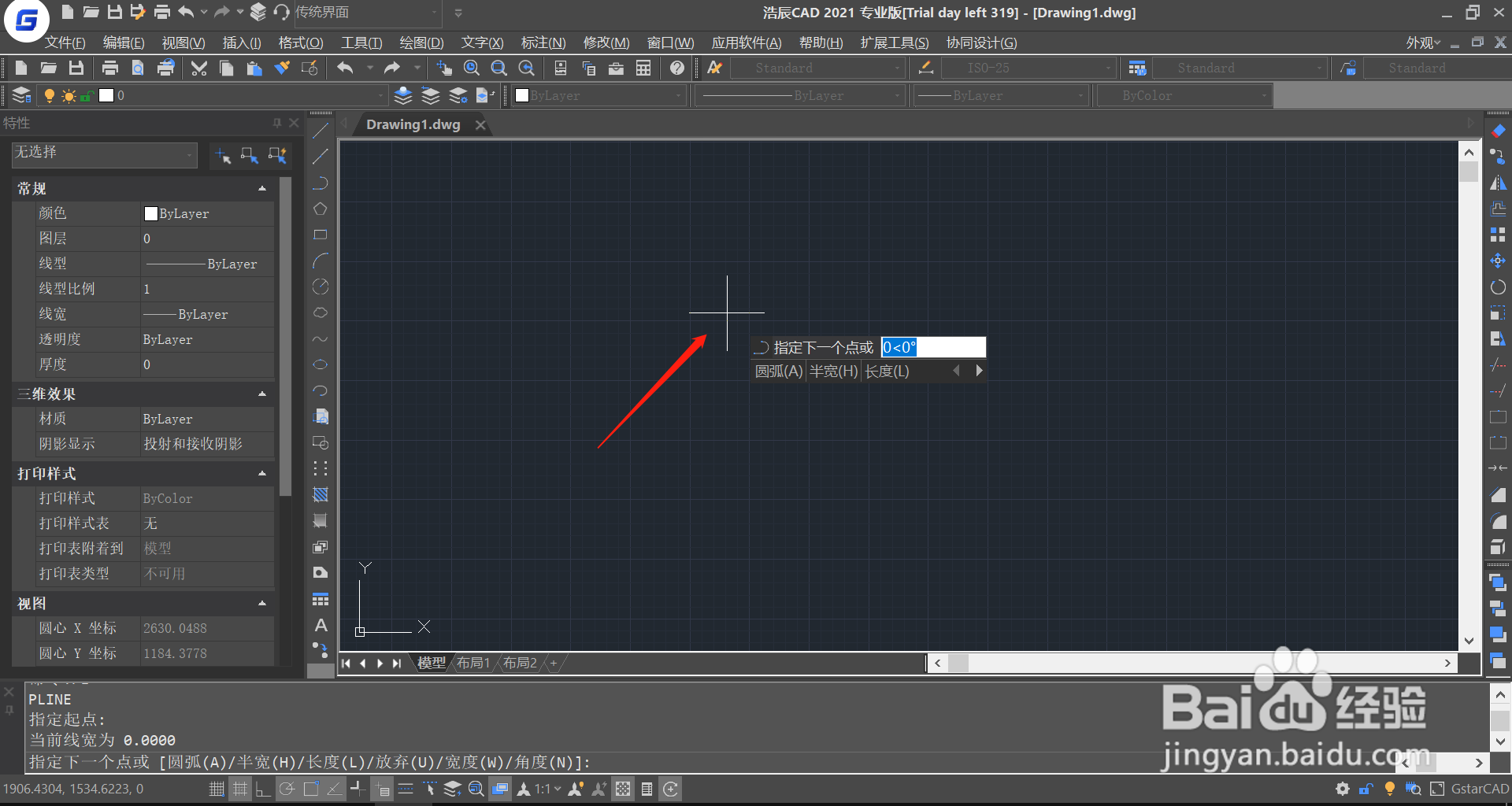Collapse the 常规 properties section
Image resolution: width=1512 pixels, height=806 pixels.
pos(262,189)
